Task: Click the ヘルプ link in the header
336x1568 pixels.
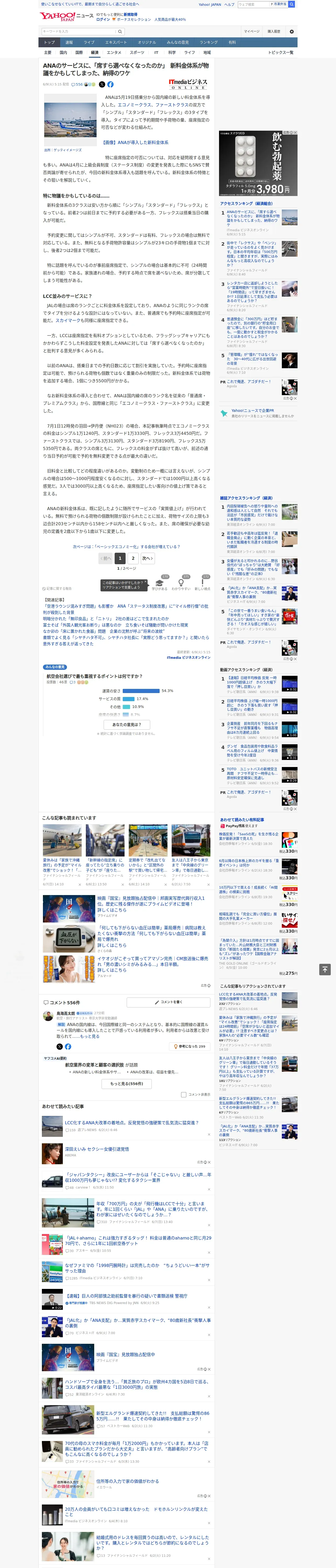Action: click(229, 4)
